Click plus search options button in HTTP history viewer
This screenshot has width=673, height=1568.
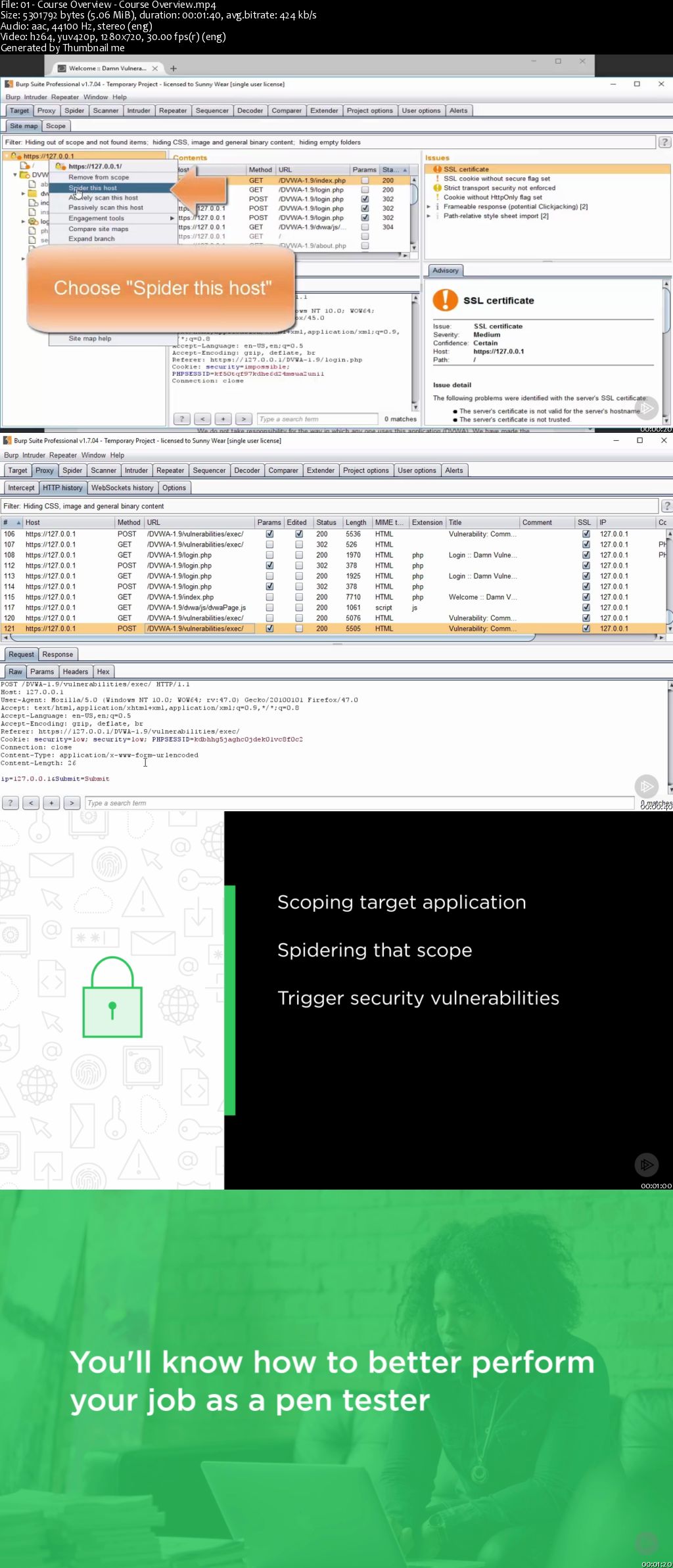pyautogui.click(x=51, y=803)
